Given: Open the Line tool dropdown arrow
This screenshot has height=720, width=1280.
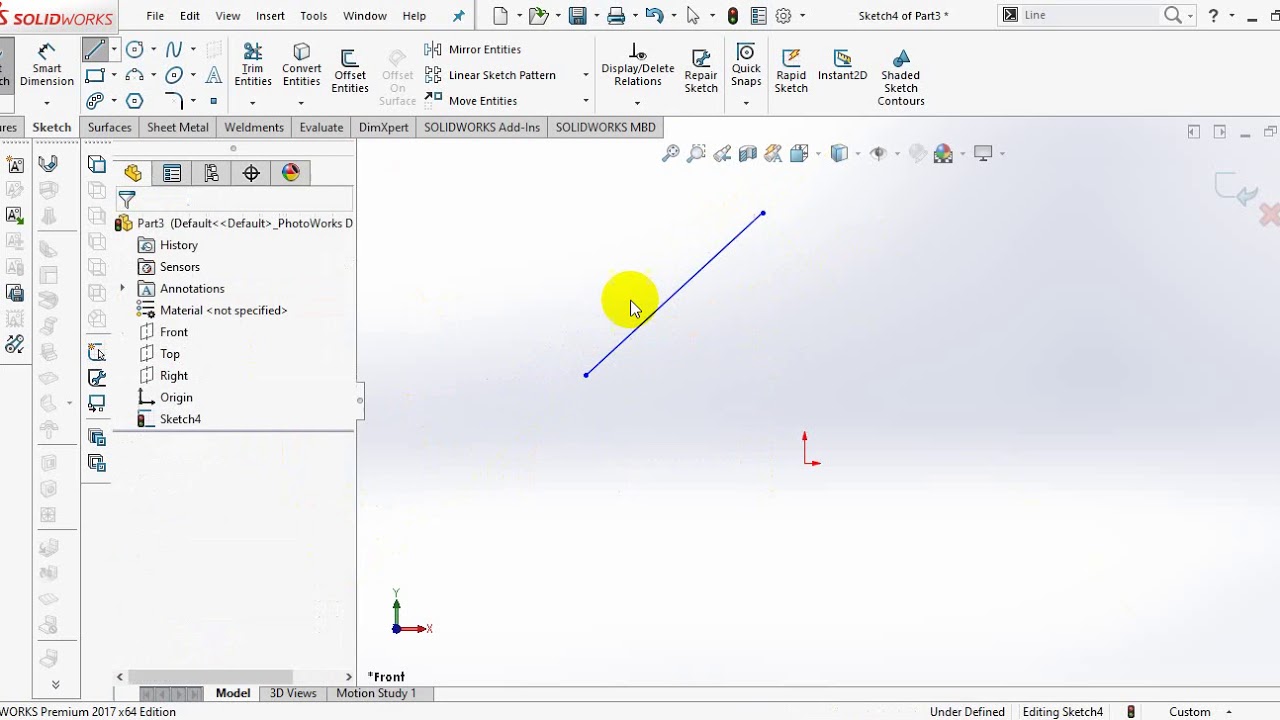Looking at the screenshot, I should (x=114, y=49).
